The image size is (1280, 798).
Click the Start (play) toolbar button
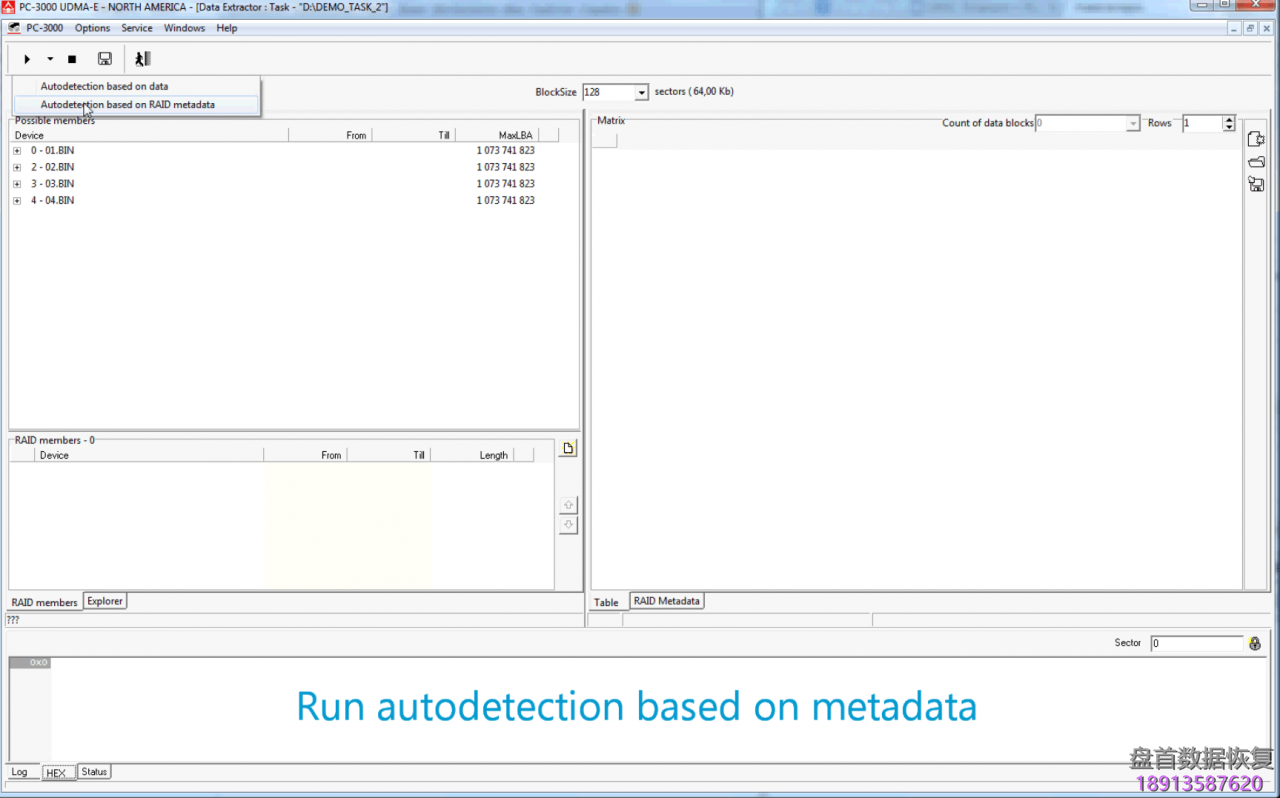coord(27,59)
